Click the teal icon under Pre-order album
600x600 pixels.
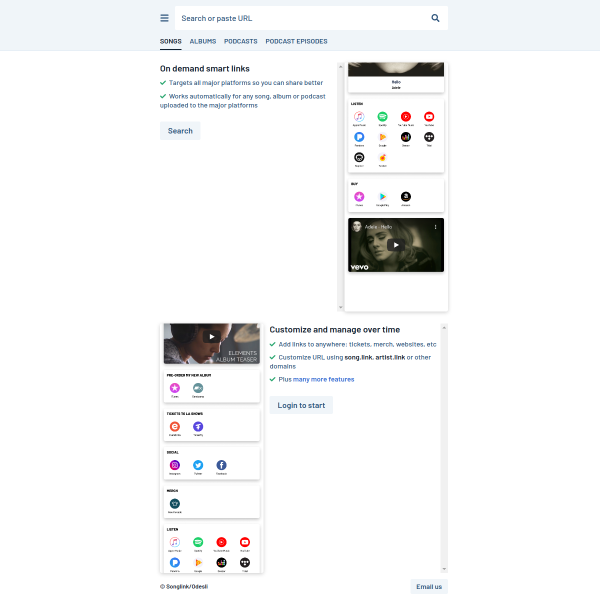tap(198, 388)
